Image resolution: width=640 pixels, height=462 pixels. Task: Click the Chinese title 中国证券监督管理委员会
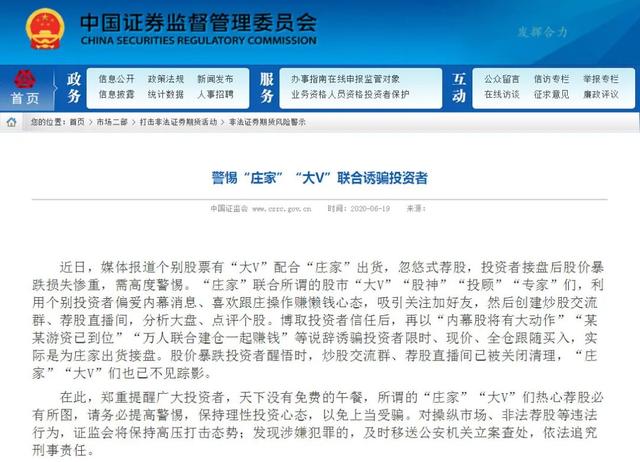pyautogui.click(x=198, y=22)
